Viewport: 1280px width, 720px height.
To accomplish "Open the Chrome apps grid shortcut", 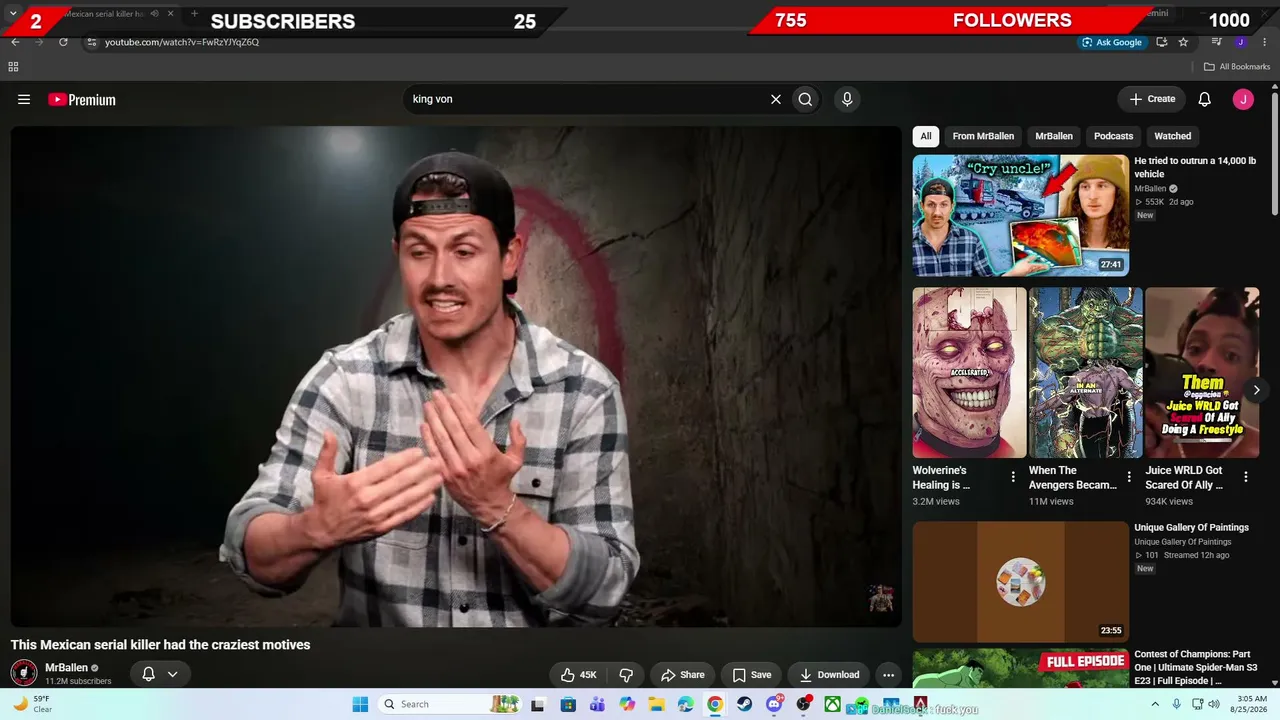I will pyautogui.click(x=13, y=67).
